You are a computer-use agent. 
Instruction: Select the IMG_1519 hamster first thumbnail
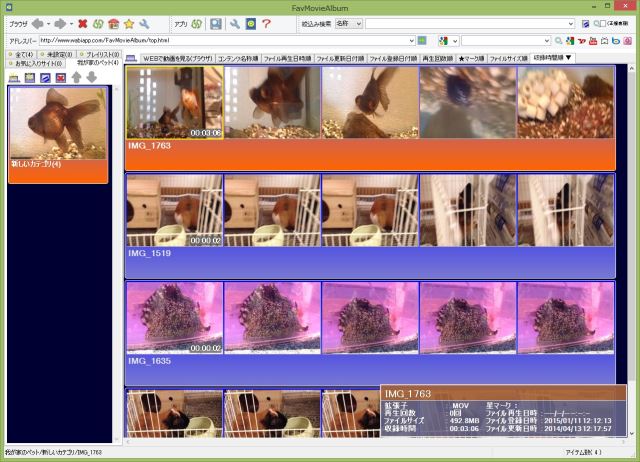174,210
